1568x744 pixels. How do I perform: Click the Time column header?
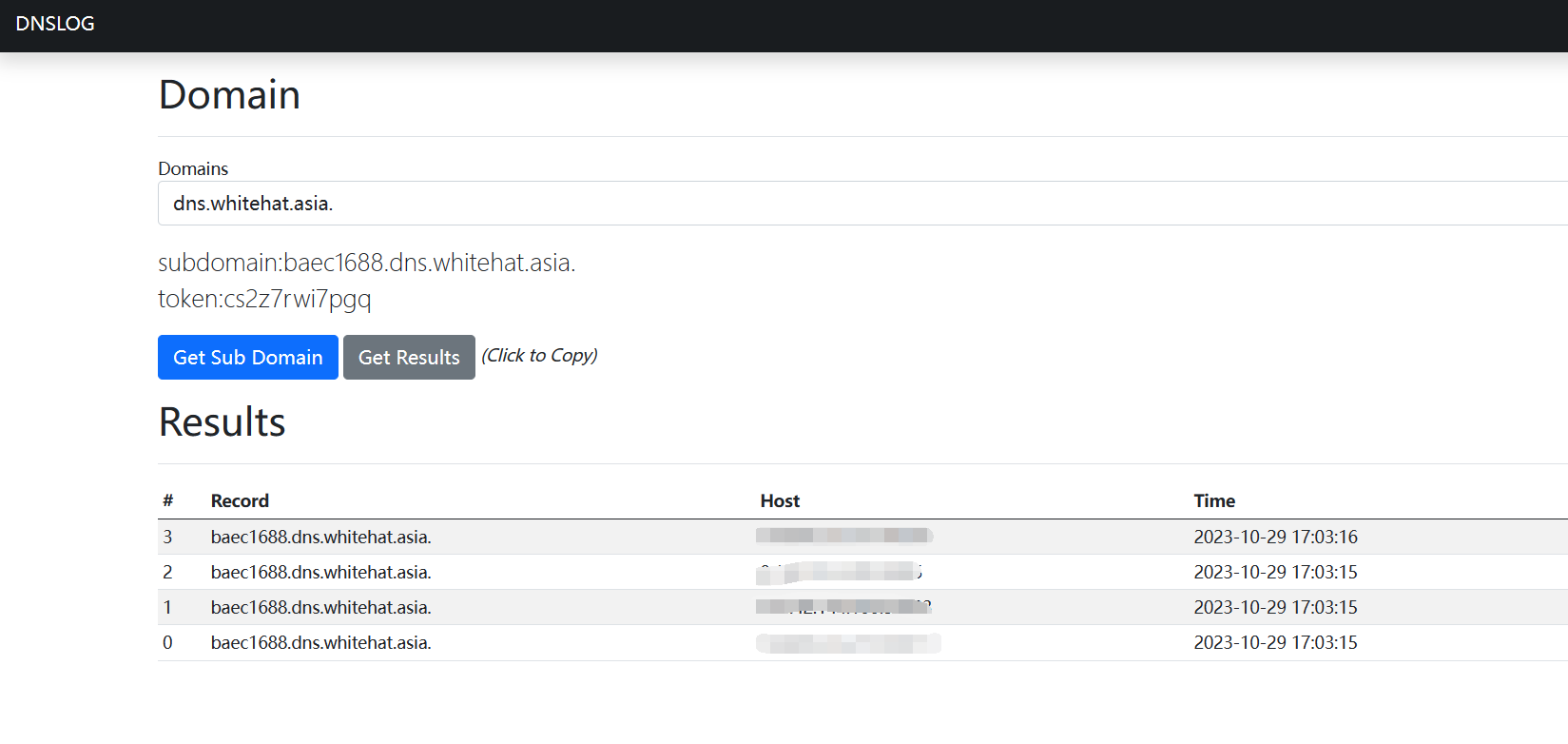(x=1214, y=501)
